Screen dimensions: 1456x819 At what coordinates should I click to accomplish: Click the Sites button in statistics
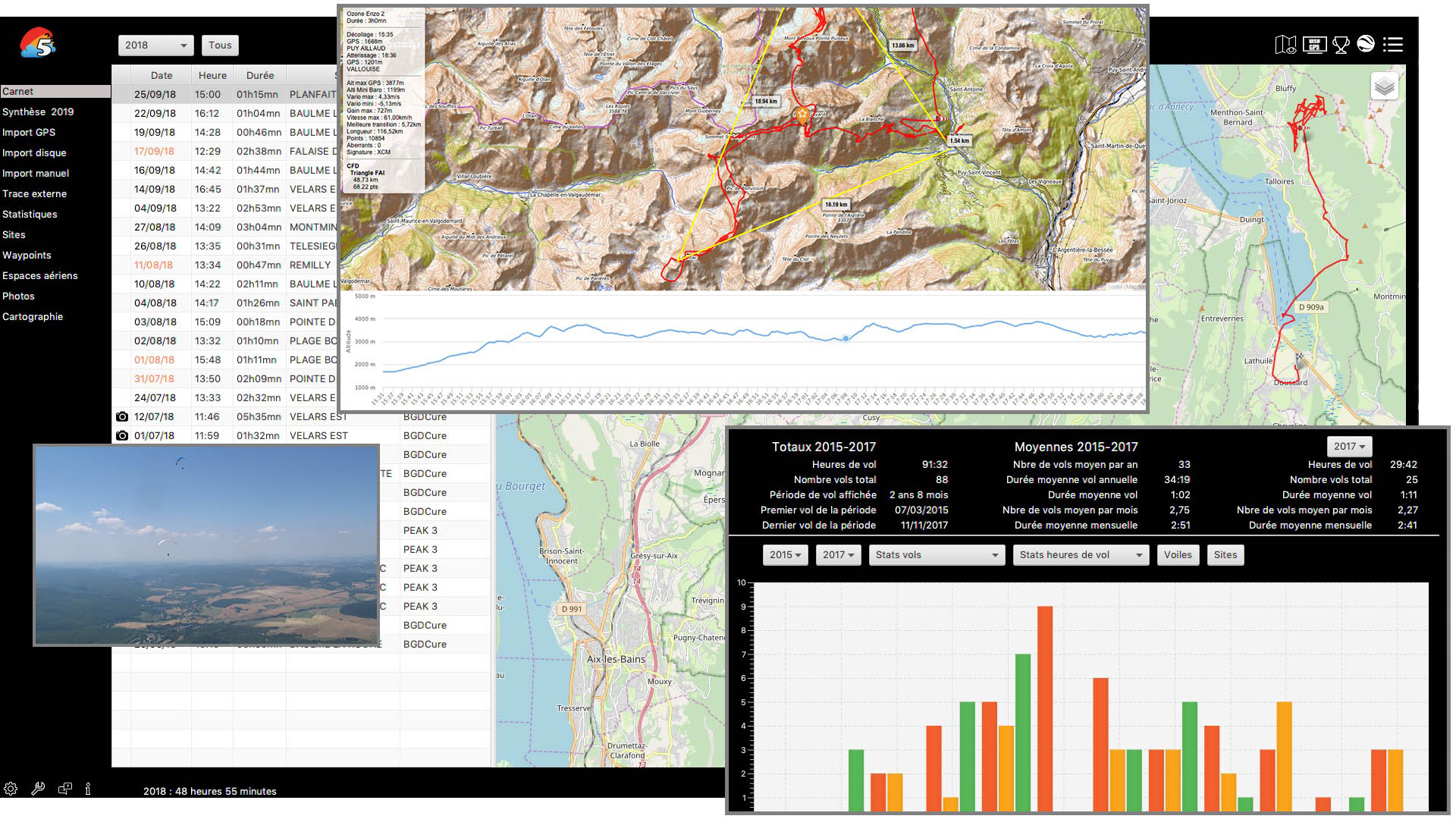[x=1225, y=554]
